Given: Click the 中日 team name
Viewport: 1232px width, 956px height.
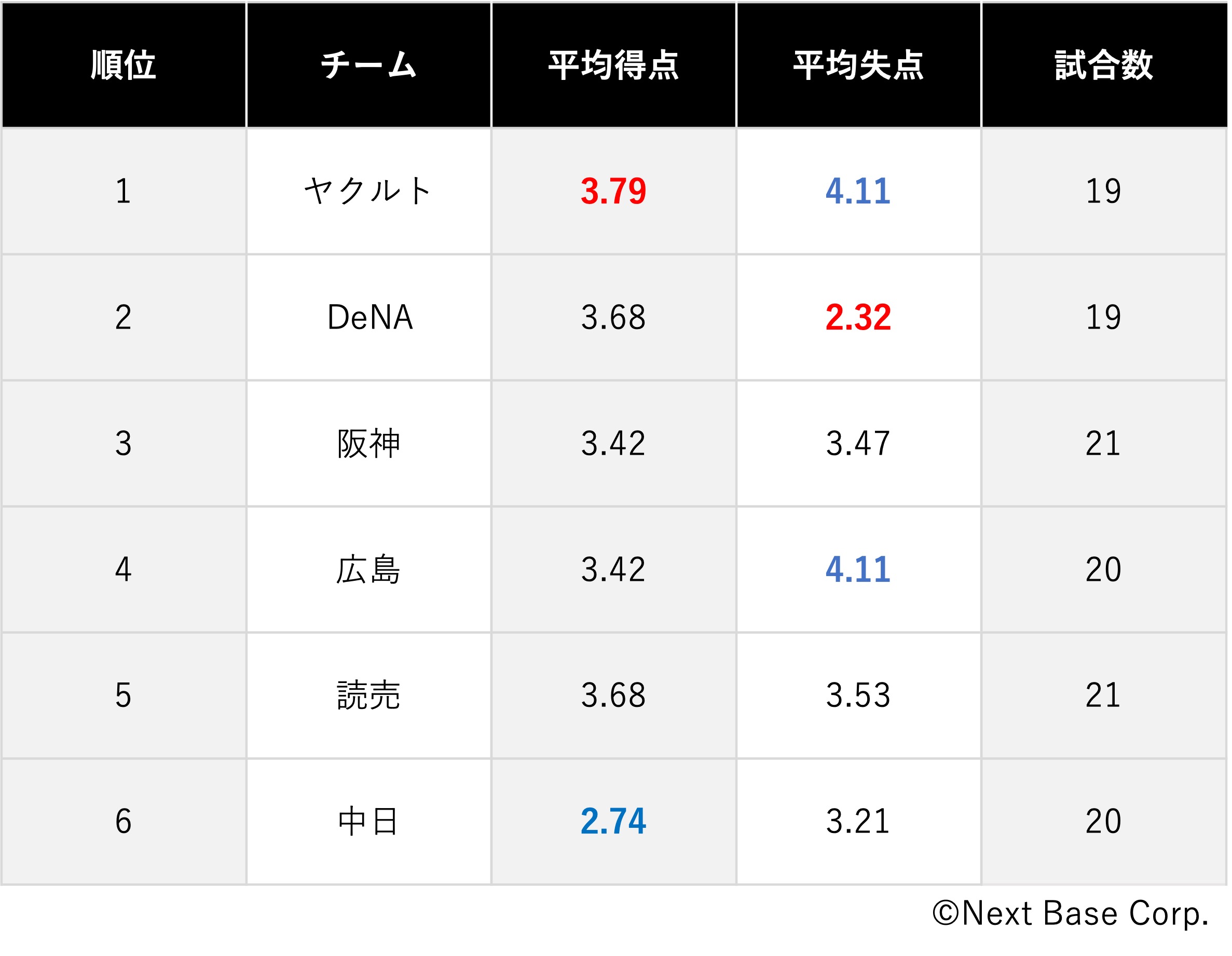Looking at the screenshot, I should tap(368, 821).
